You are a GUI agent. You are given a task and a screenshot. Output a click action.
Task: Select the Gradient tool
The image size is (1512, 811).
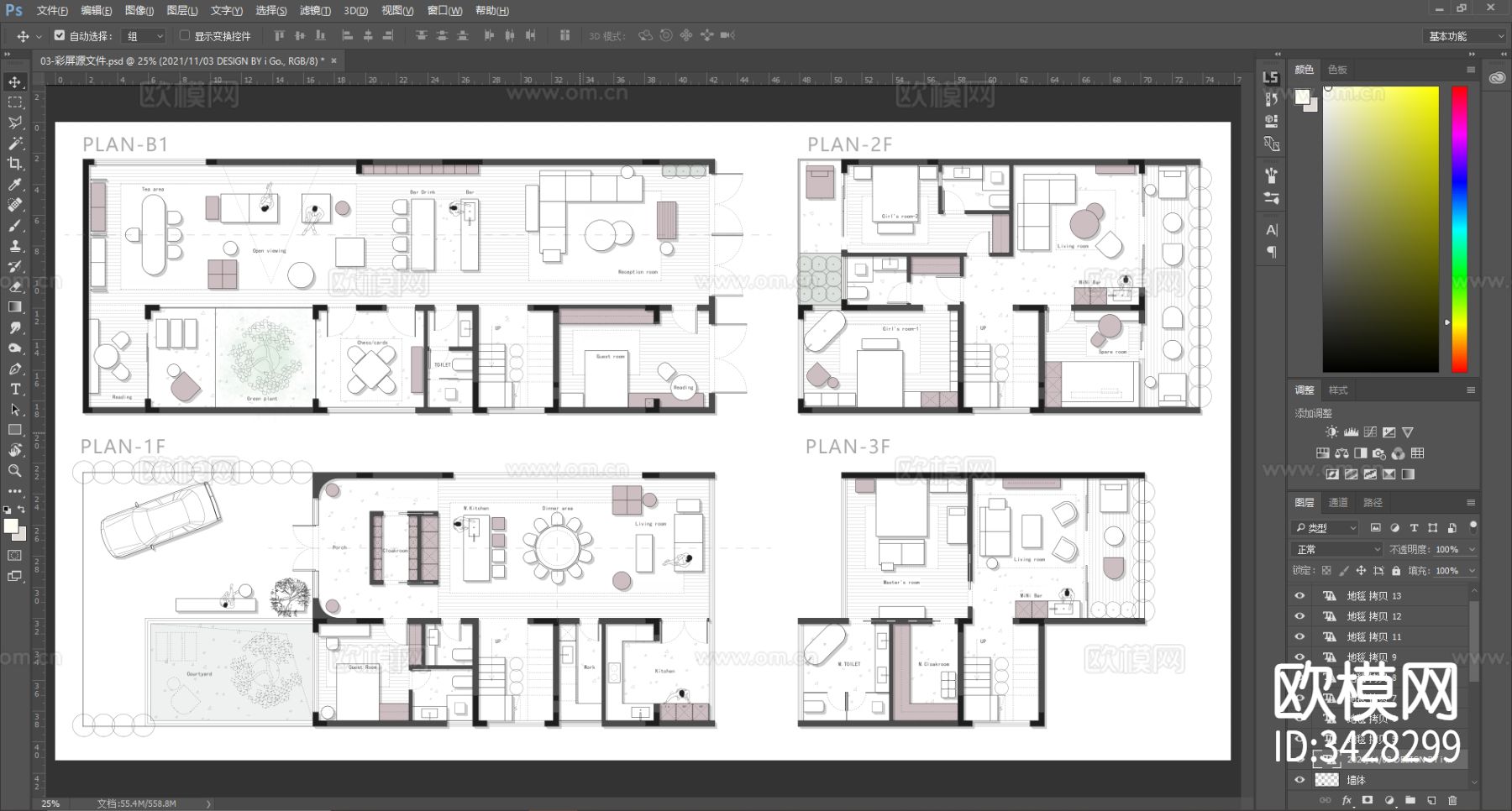pos(15,307)
